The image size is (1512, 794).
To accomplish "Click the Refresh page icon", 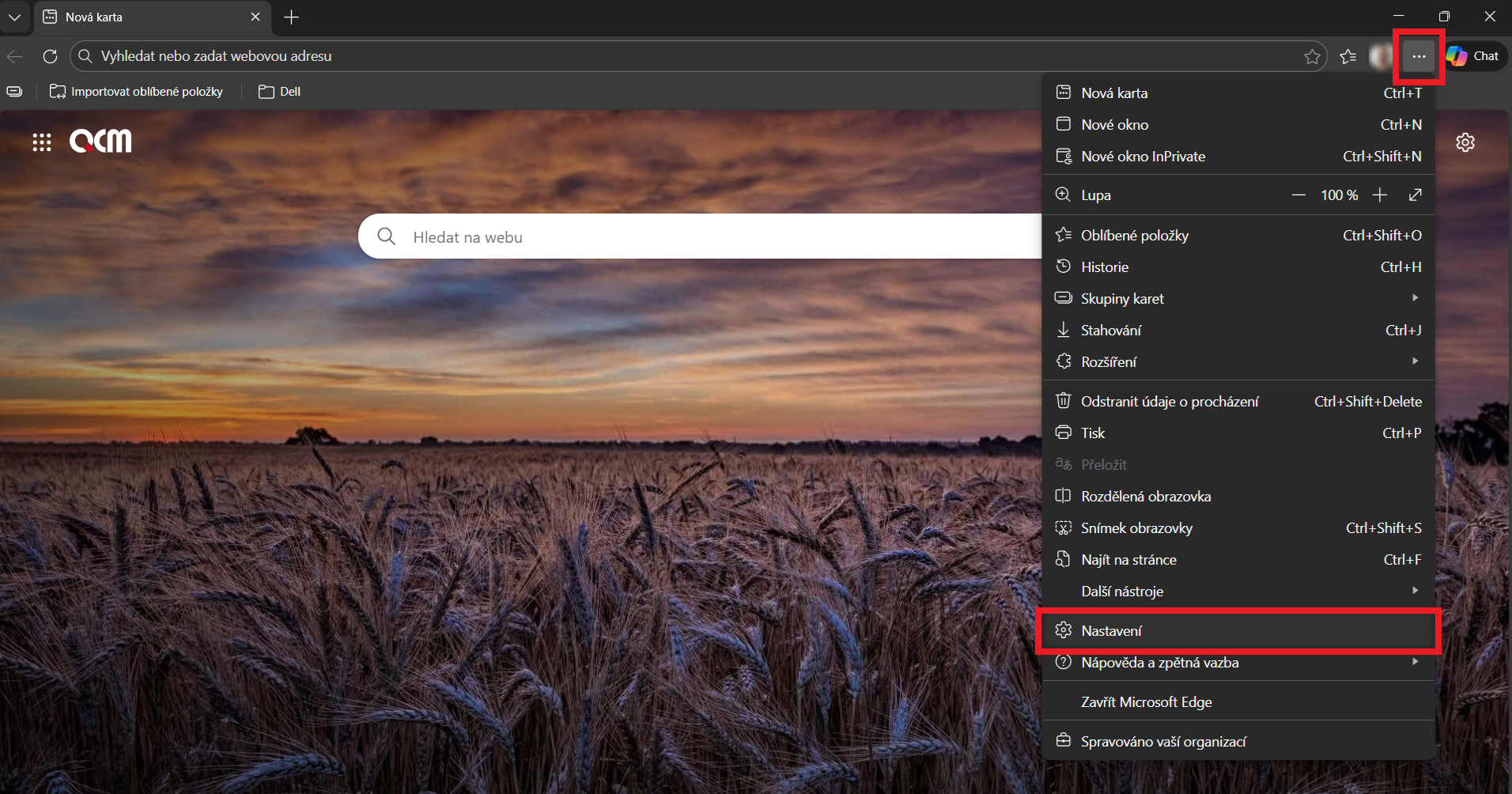I will tap(50, 56).
